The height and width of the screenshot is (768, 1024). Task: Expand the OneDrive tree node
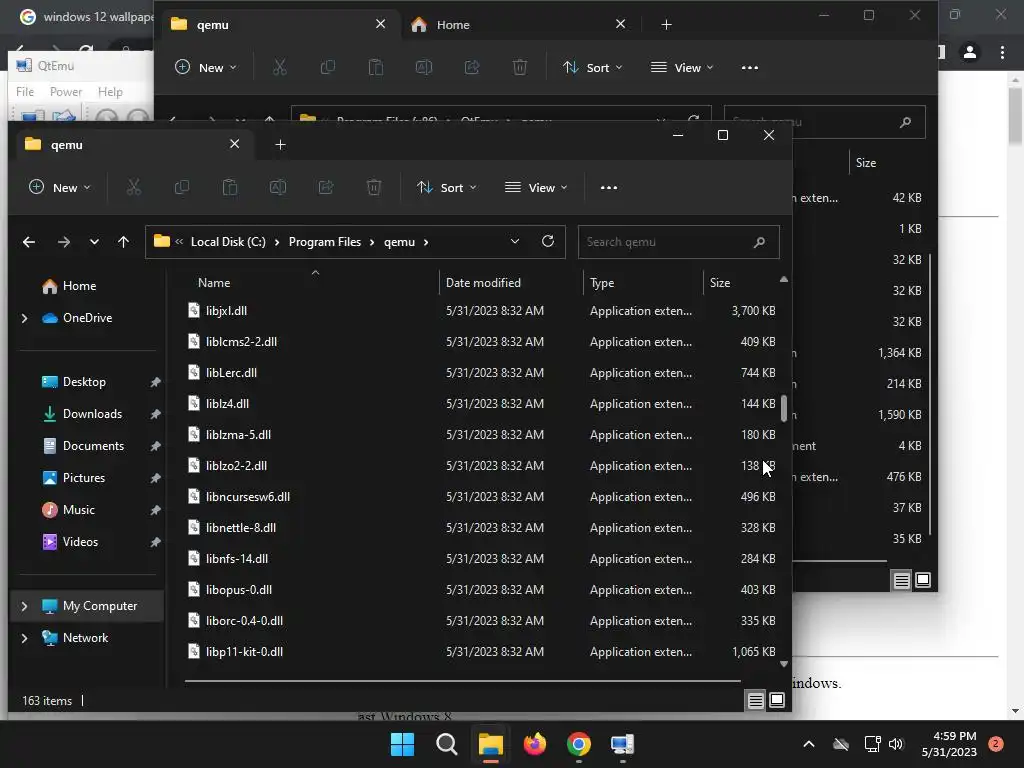click(24, 318)
